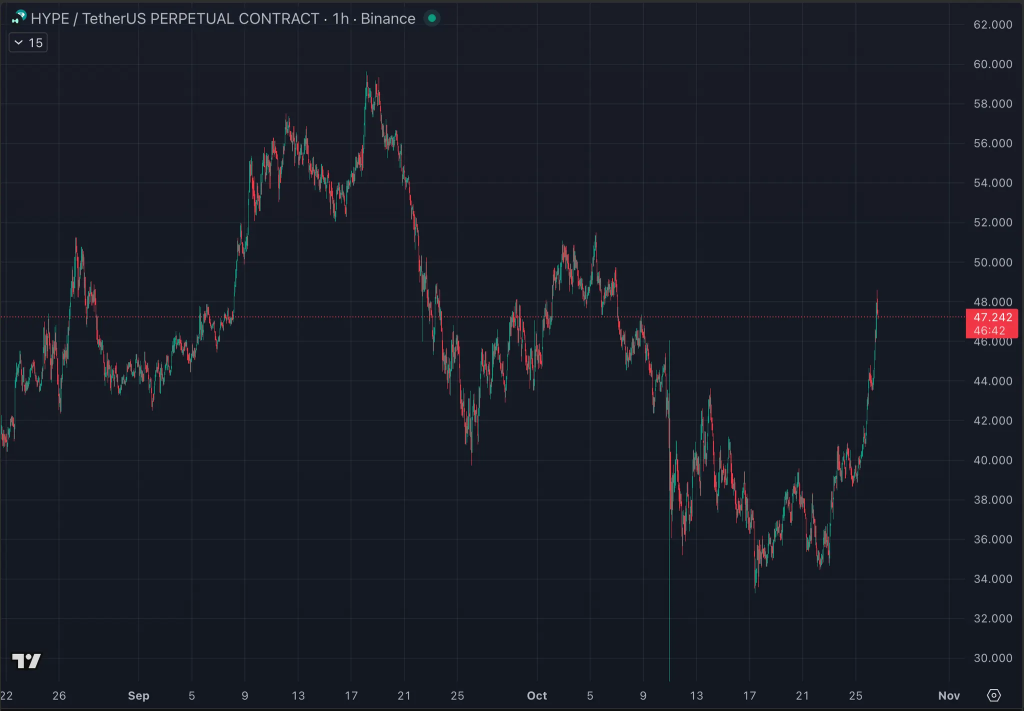The width and height of the screenshot is (1024, 711).
Task: Click the green market status dot
Action: [x=431, y=18]
